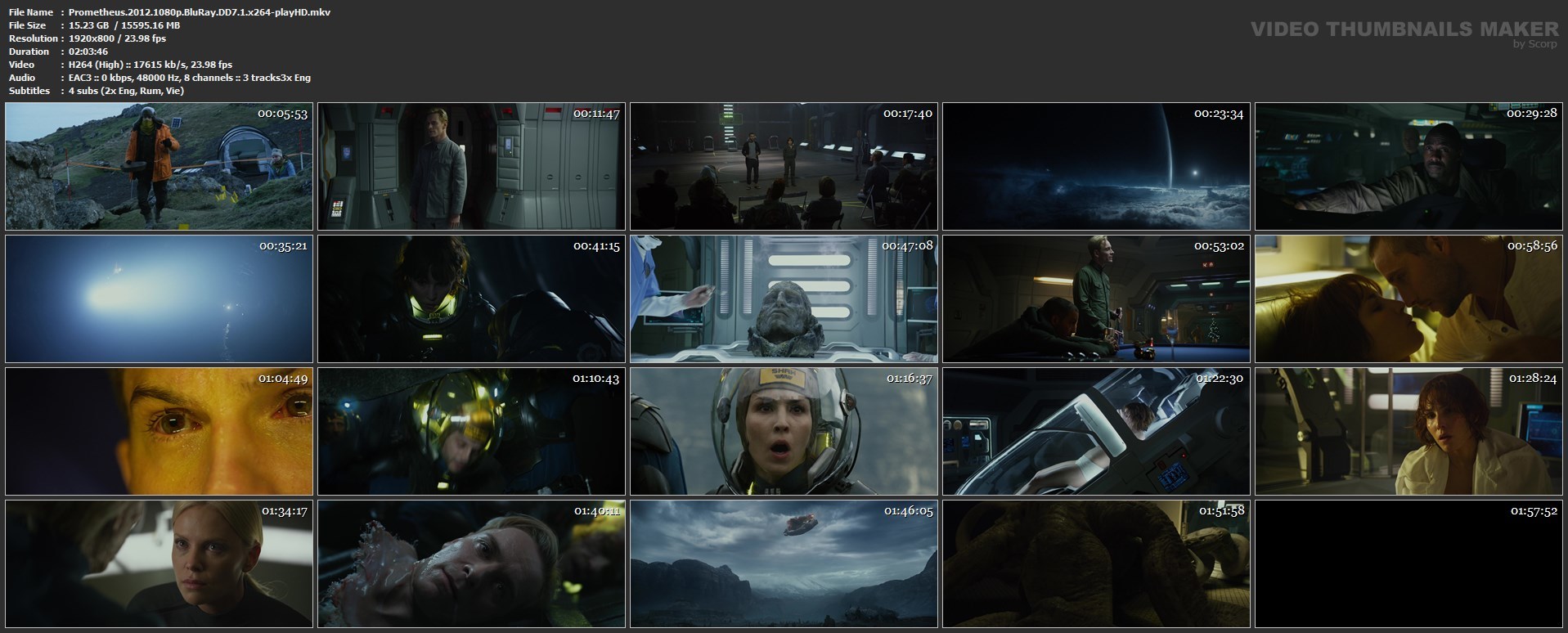
Task: Select the thumbnail timestamped 01:40:11
Action: coord(471,564)
